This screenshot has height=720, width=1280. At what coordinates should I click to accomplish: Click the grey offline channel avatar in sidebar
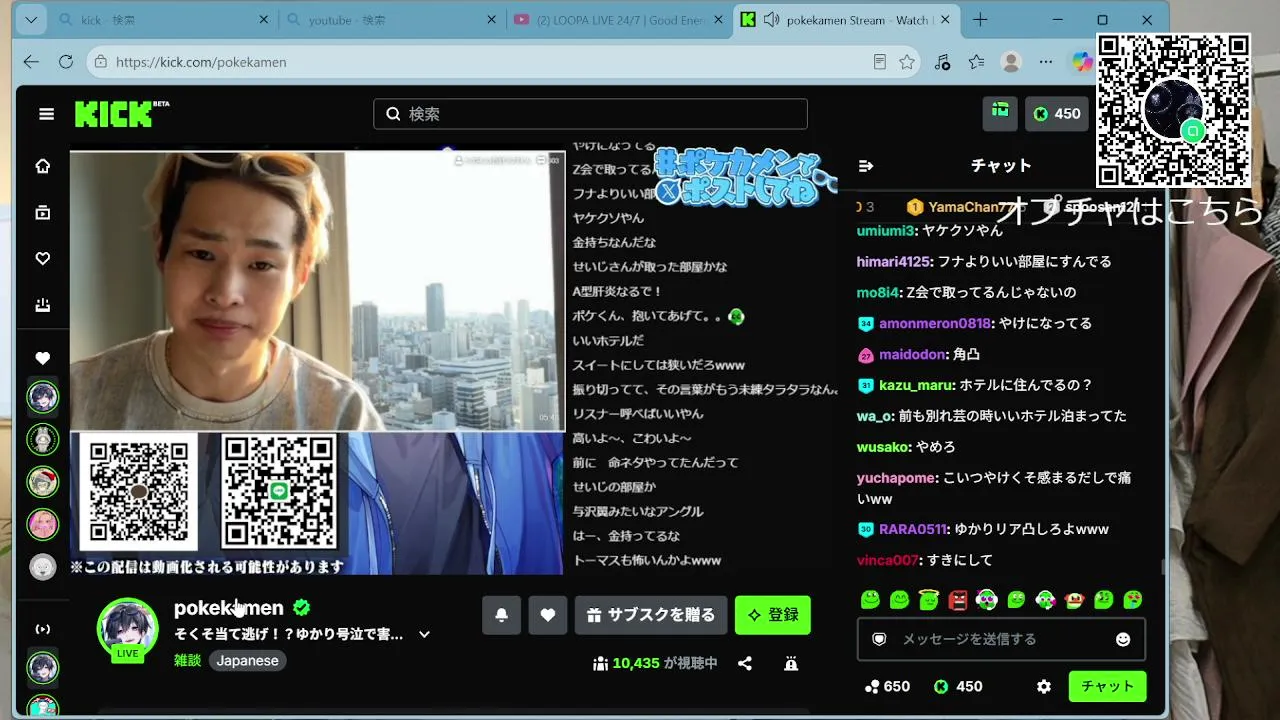pos(42,567)
